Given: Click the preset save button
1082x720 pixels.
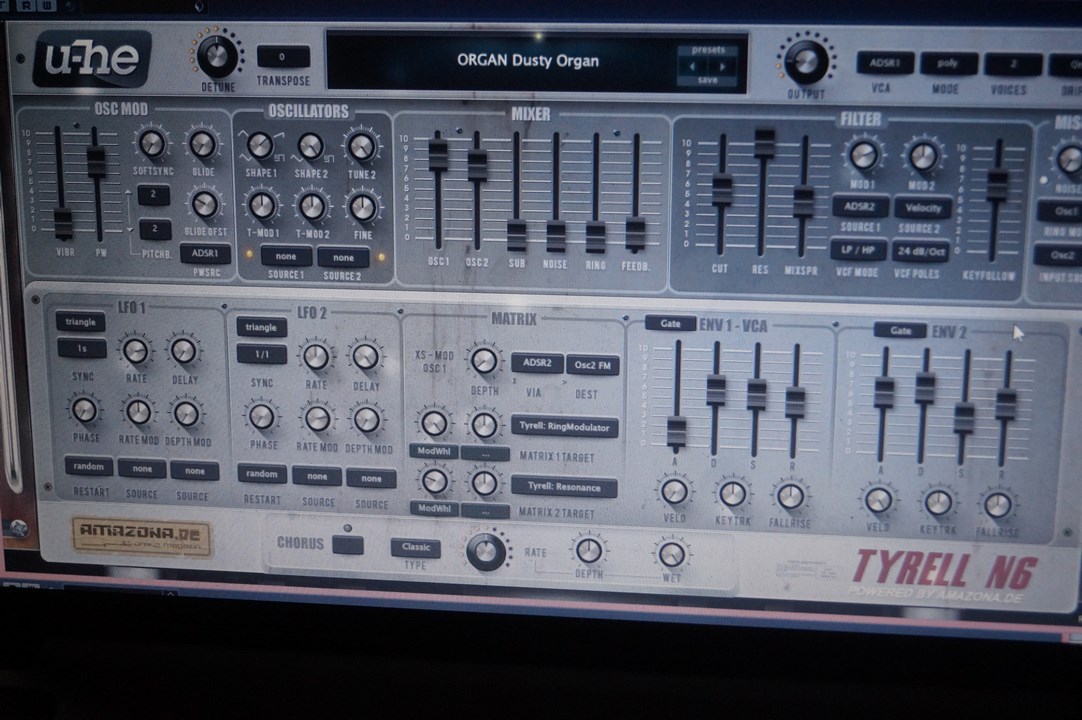Looking at the screenshot, I should pyautogui.click(x=708, y=81).
